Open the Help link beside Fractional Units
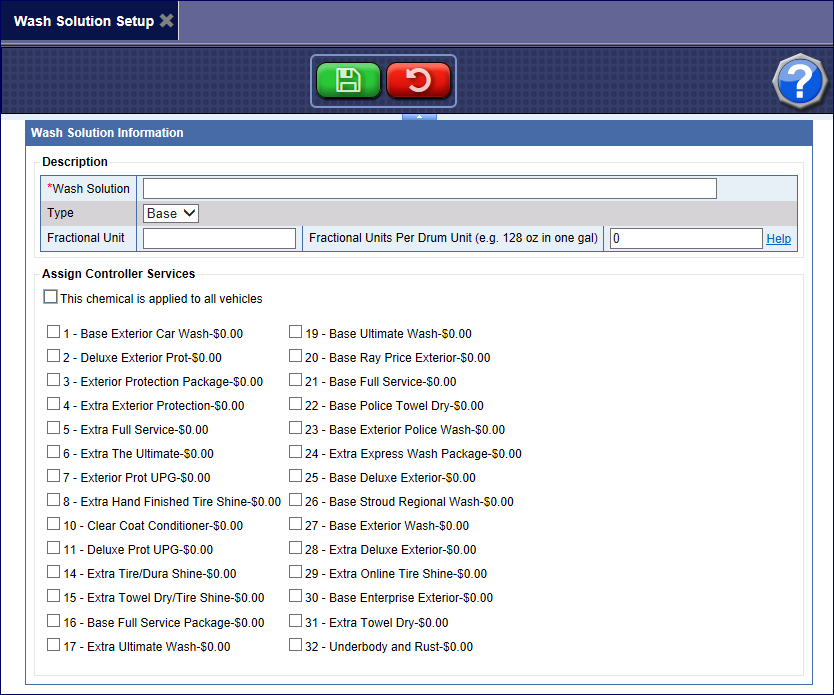Image resolution: width=834 pixels, height=695 pixels. pyautogui.click(x=778, y=238)
